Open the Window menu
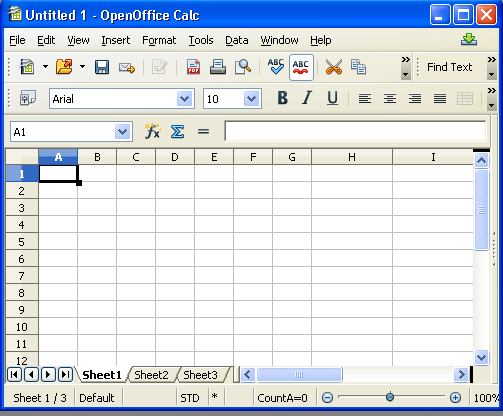 279,40
